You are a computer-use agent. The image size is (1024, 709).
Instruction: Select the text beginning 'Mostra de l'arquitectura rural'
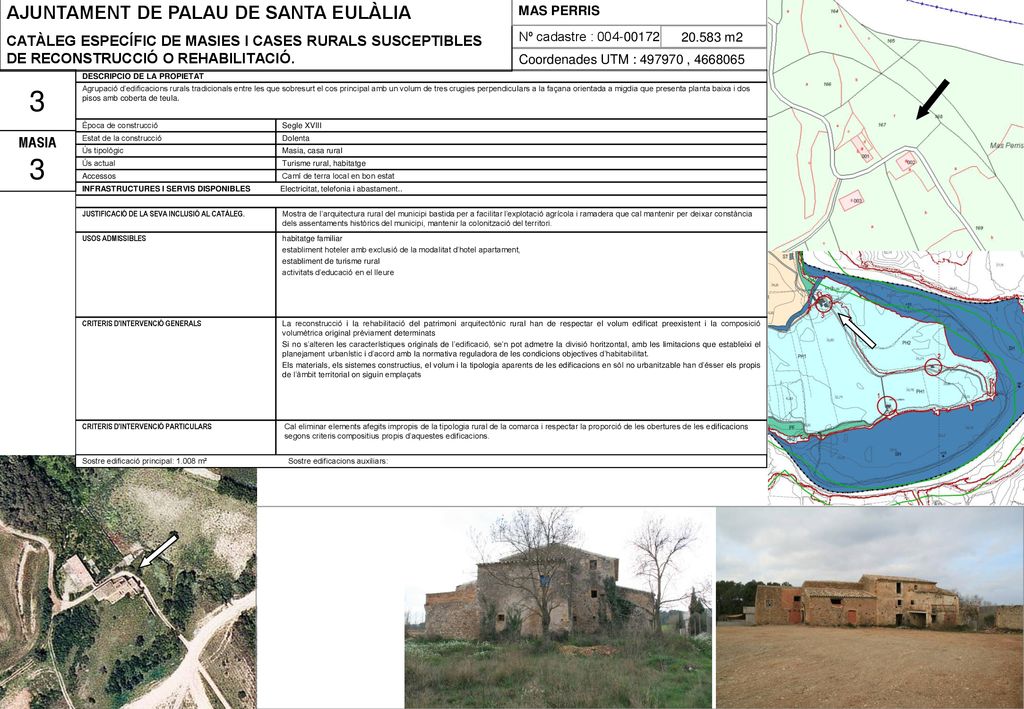pyautogui.click(x=517, y=219)
